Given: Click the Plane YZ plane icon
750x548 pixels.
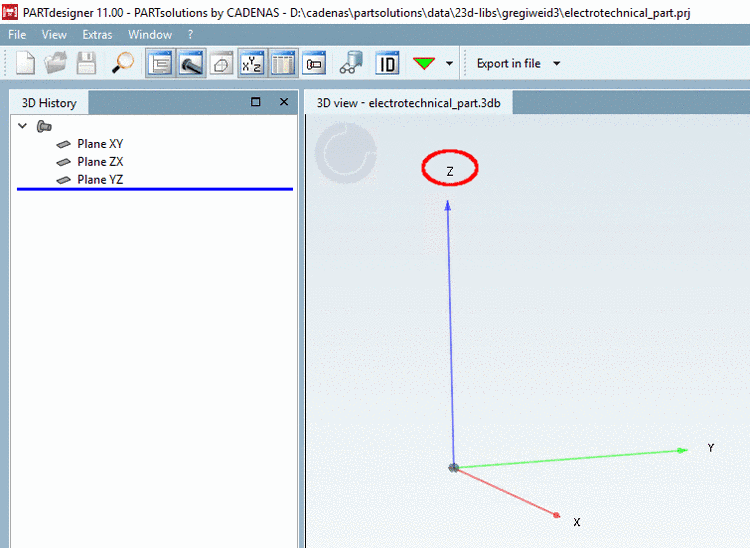Looking at the screenshot, I should pos(63,180).
